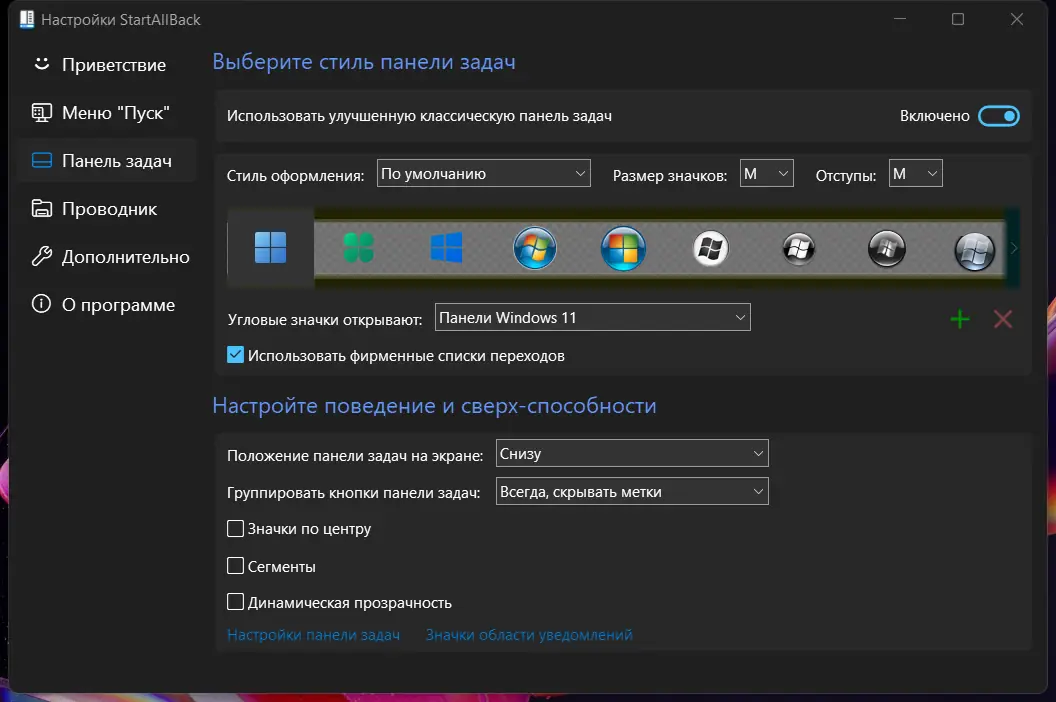Select the dark metallic Windows orb style
1056x702 pixels.
click(x=798, y=246)
